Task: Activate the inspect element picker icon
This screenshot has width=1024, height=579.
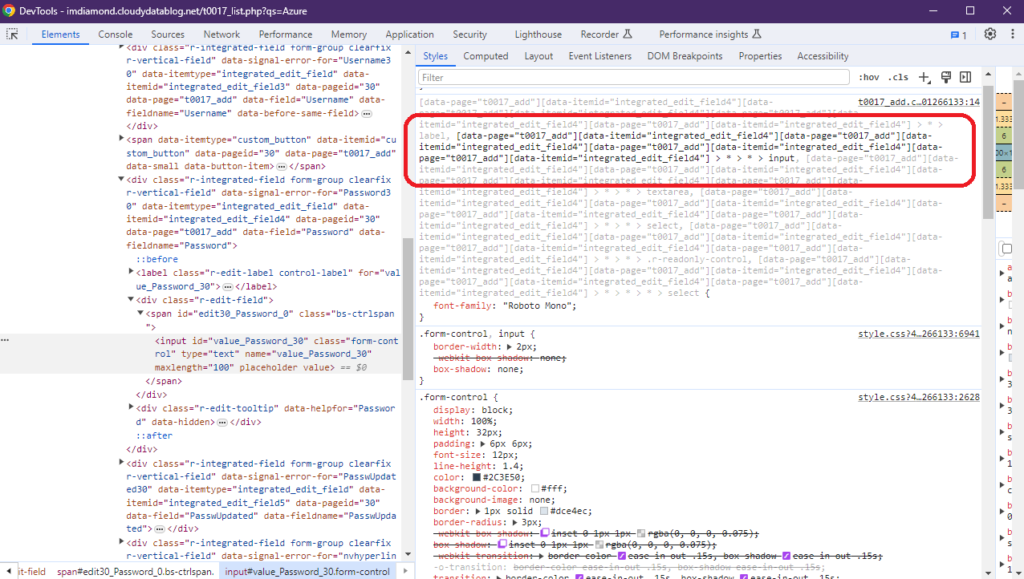Action: pyautogui.click(x=12, y=35)
